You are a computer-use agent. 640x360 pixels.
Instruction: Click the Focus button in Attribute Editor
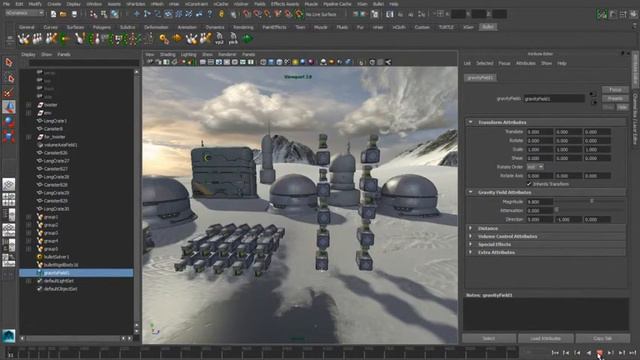(x=615, y=90)
